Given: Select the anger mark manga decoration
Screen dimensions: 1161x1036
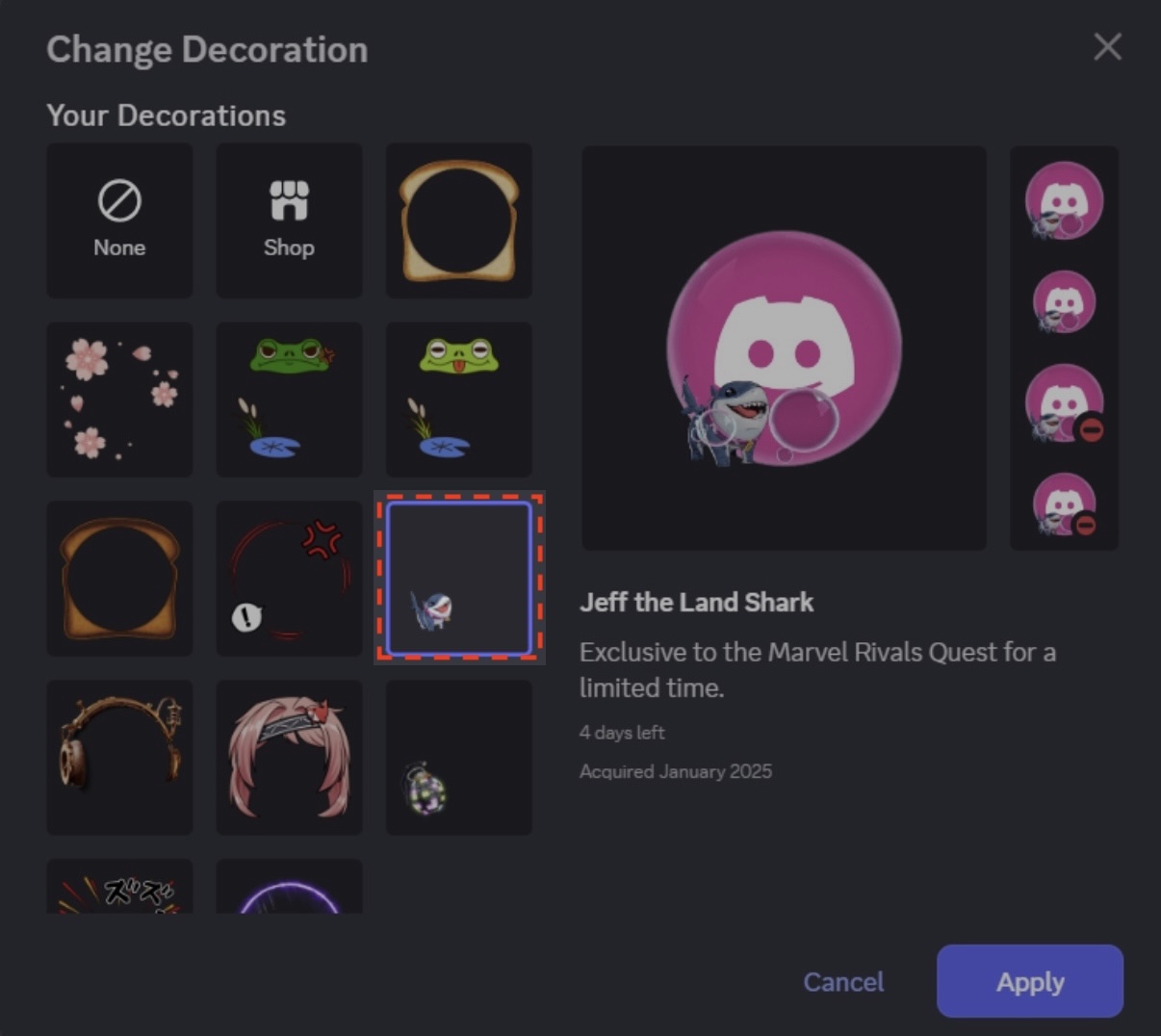Looking at the screenshot, I should [x=288, y=578].
